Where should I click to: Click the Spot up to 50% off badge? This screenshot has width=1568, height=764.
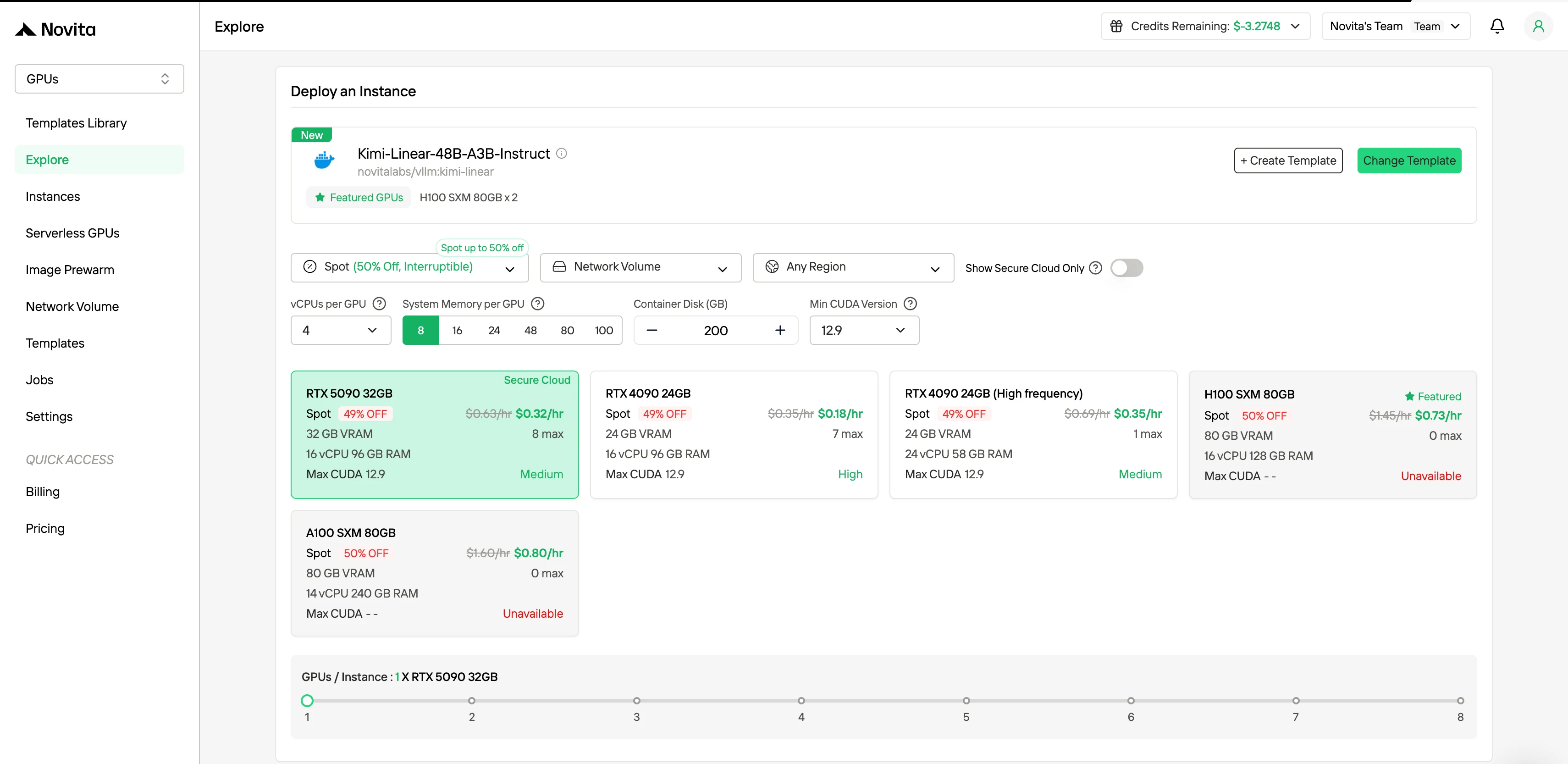(482, 248)
